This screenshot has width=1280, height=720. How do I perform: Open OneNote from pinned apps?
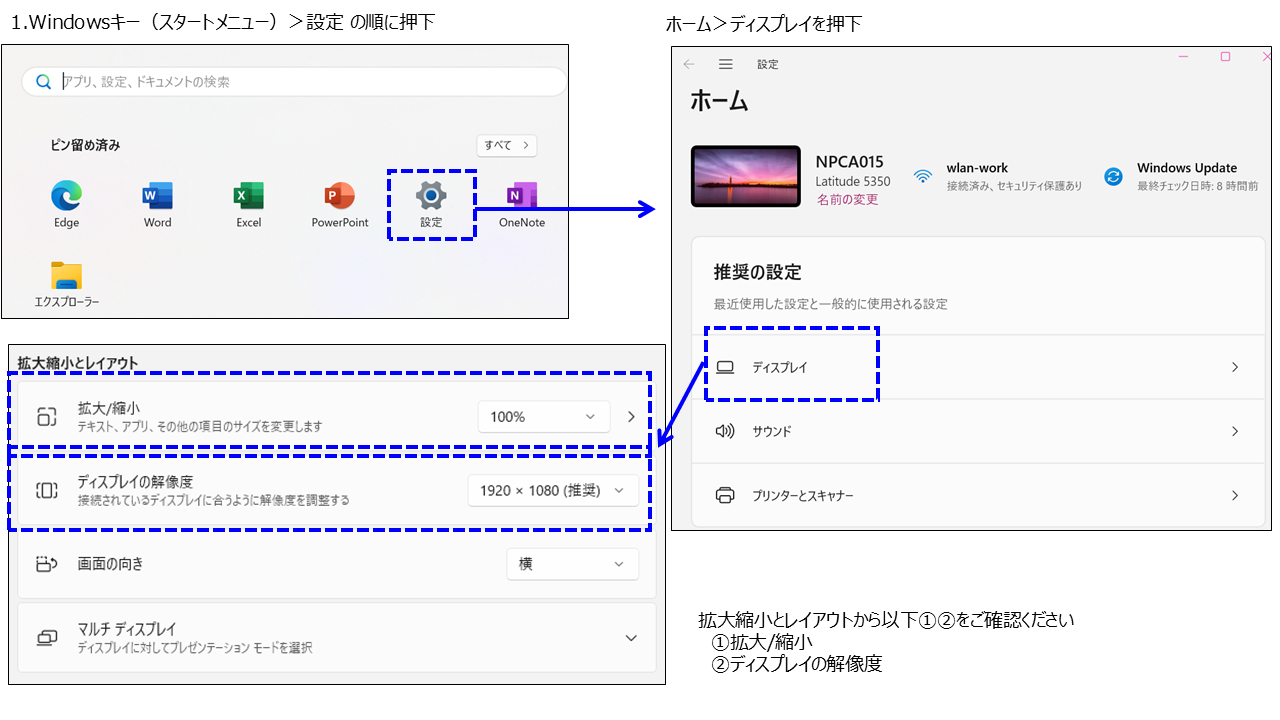(521, 196)
